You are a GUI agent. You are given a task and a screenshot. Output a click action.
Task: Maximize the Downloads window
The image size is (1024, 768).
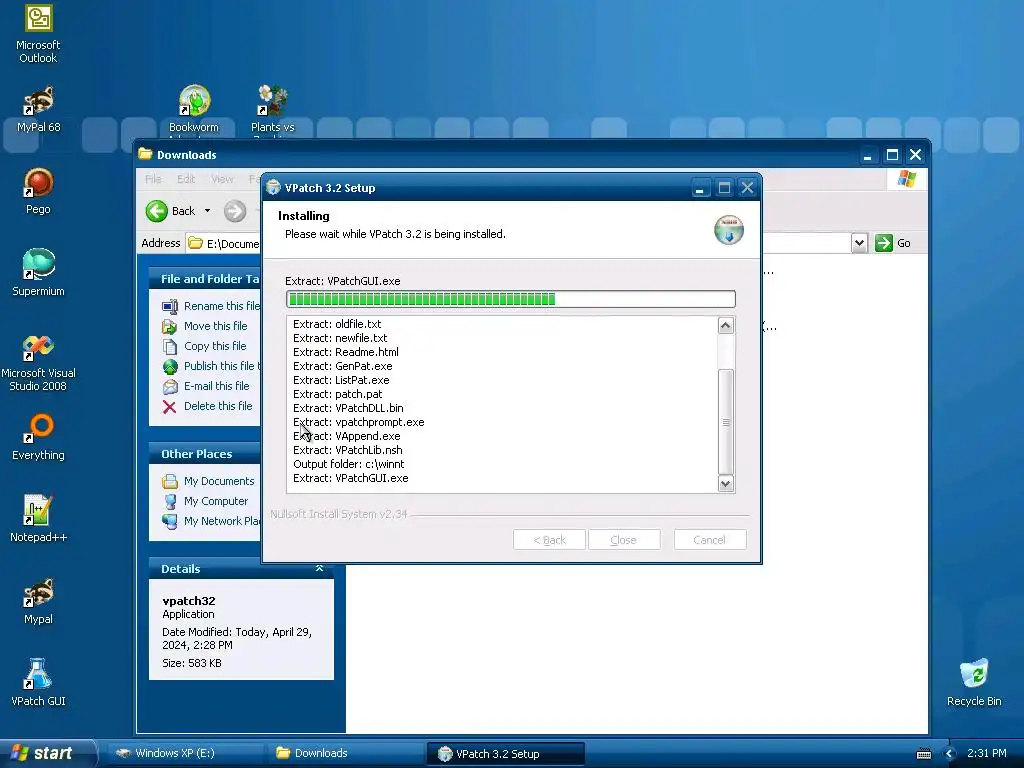pos(892,155)
